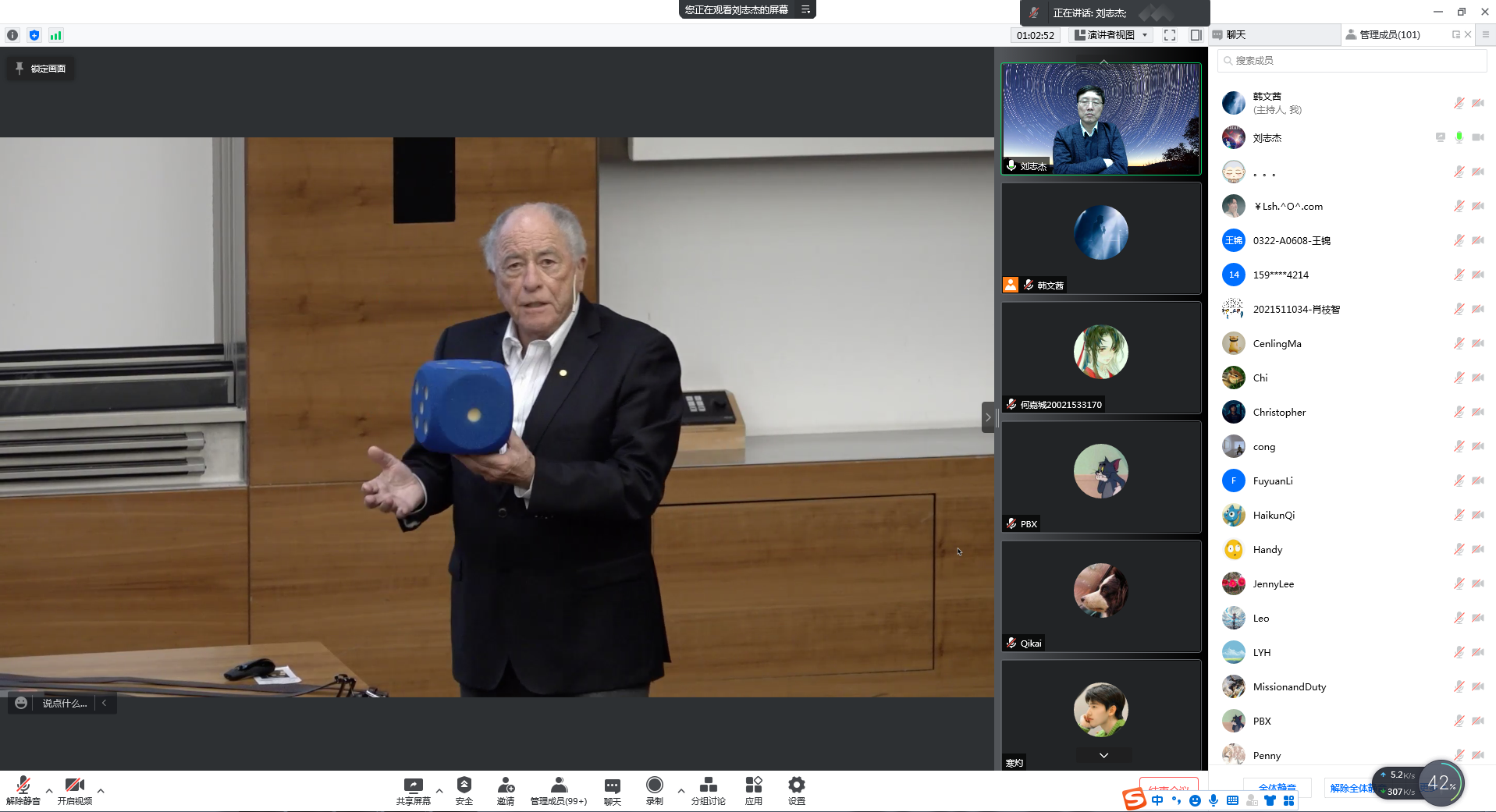Screen dimensions: 1496x812
Task: Open the panel hamburger menu
Action: point(1486,34)
